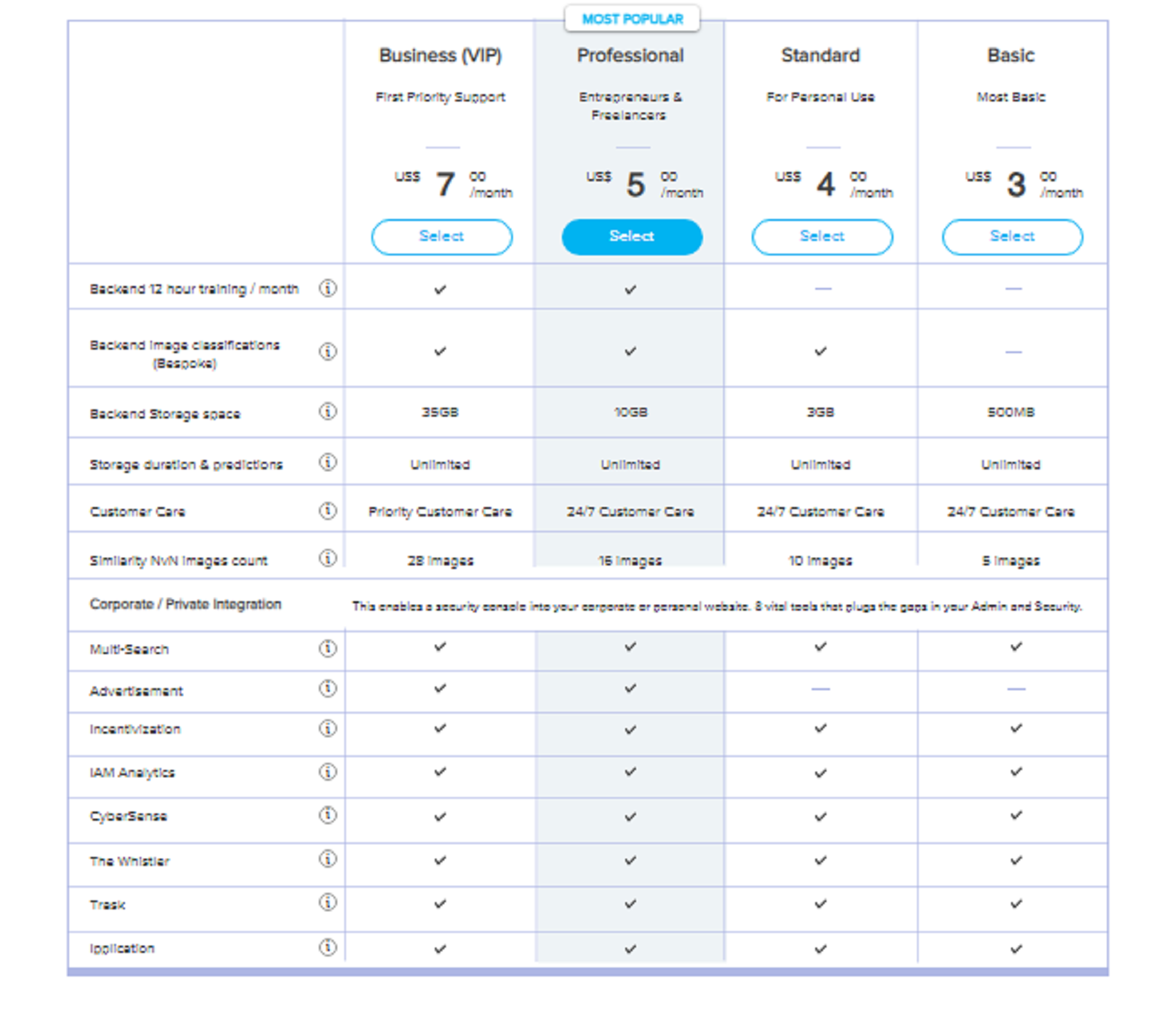Open info icon for Backend image classifications
The height and width of the screenshot is (1009, 1176).
pyautogui.click(x=327, y=351)
